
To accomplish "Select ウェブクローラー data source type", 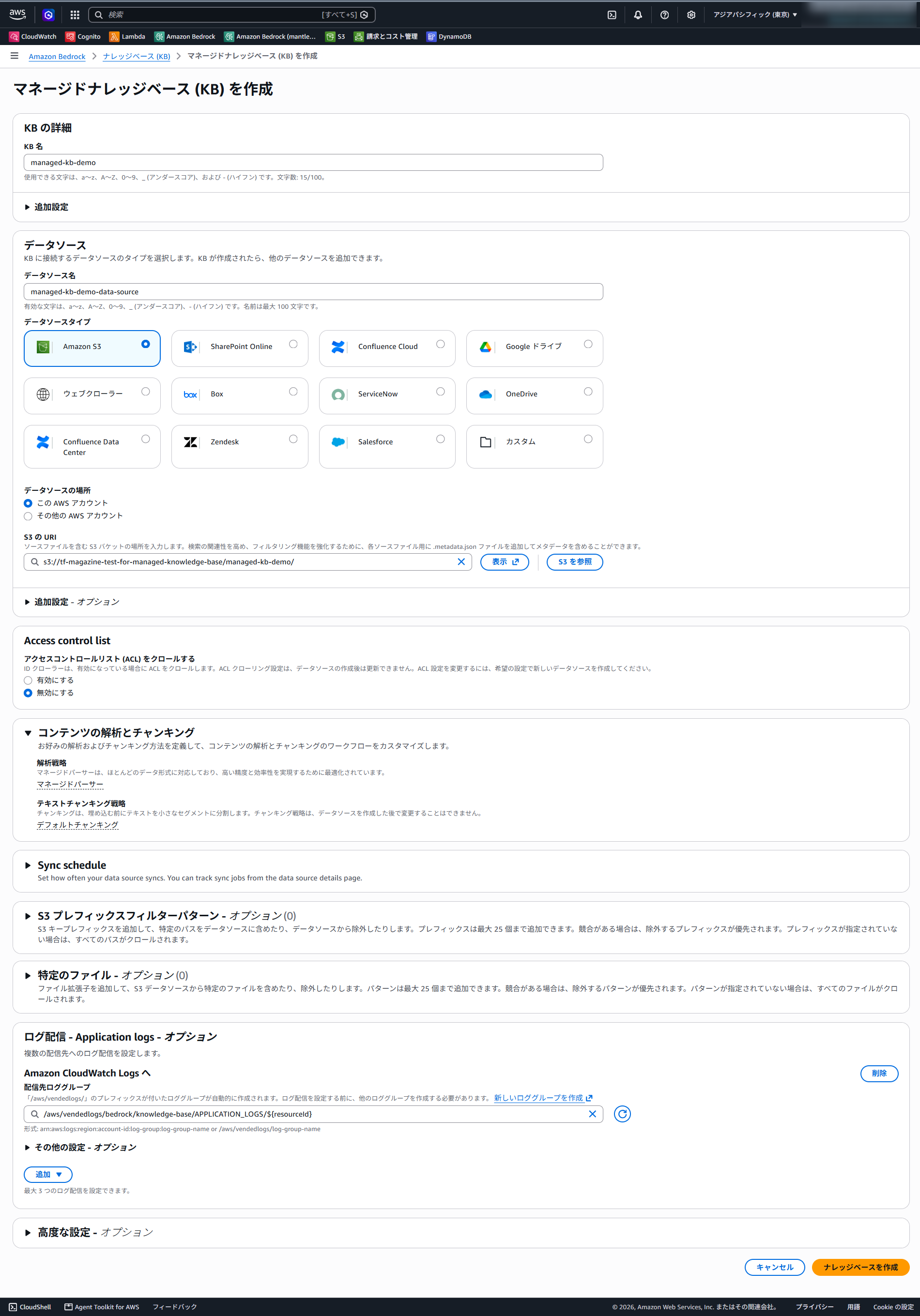I will (x=92, y=395).
